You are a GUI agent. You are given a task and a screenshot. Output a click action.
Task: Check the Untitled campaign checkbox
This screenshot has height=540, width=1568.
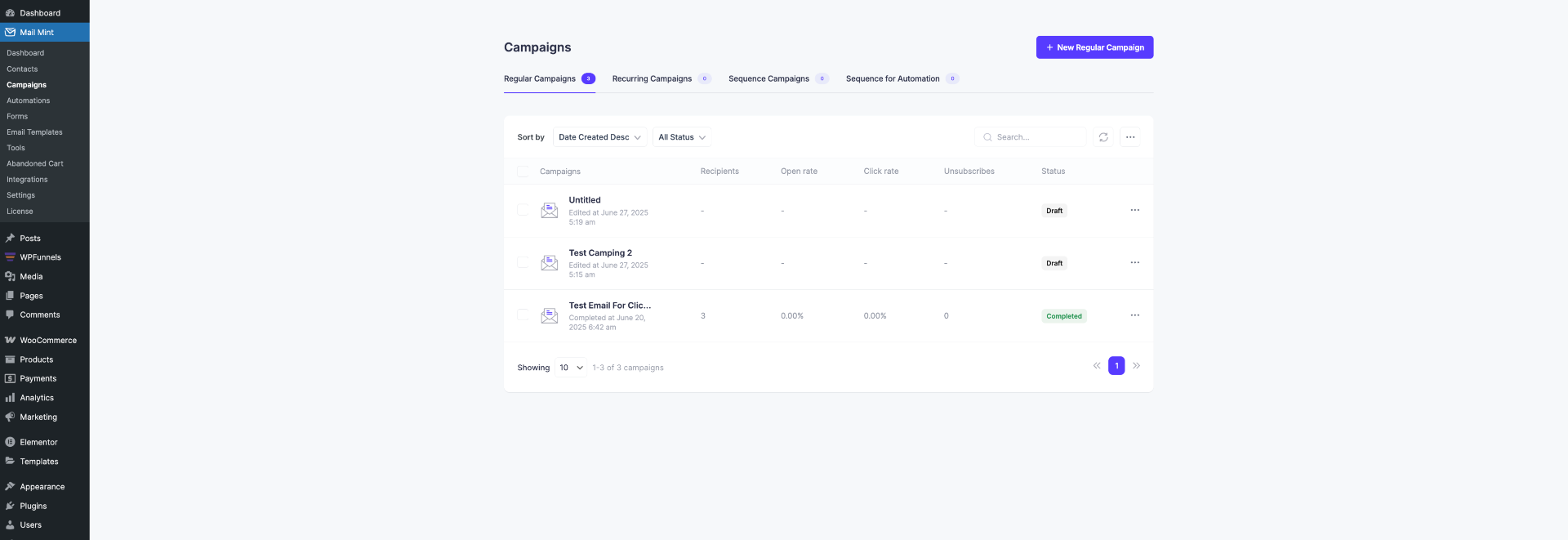[x=523, y=210]
